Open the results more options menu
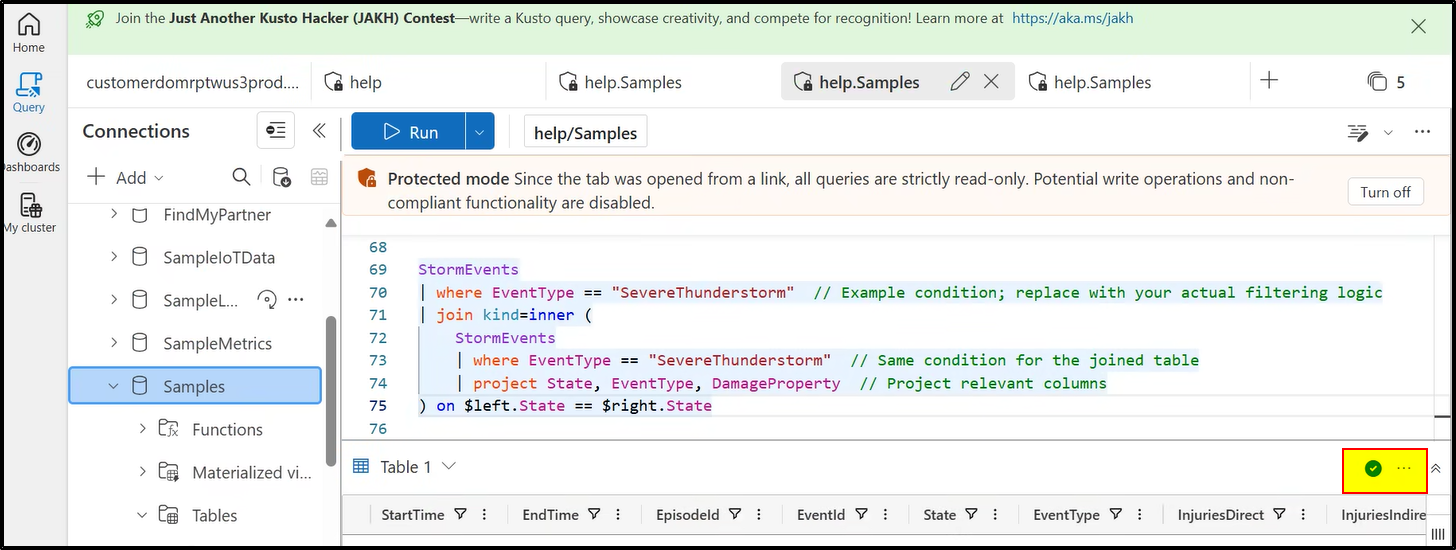1456x550 pixels. [1404, 468]
